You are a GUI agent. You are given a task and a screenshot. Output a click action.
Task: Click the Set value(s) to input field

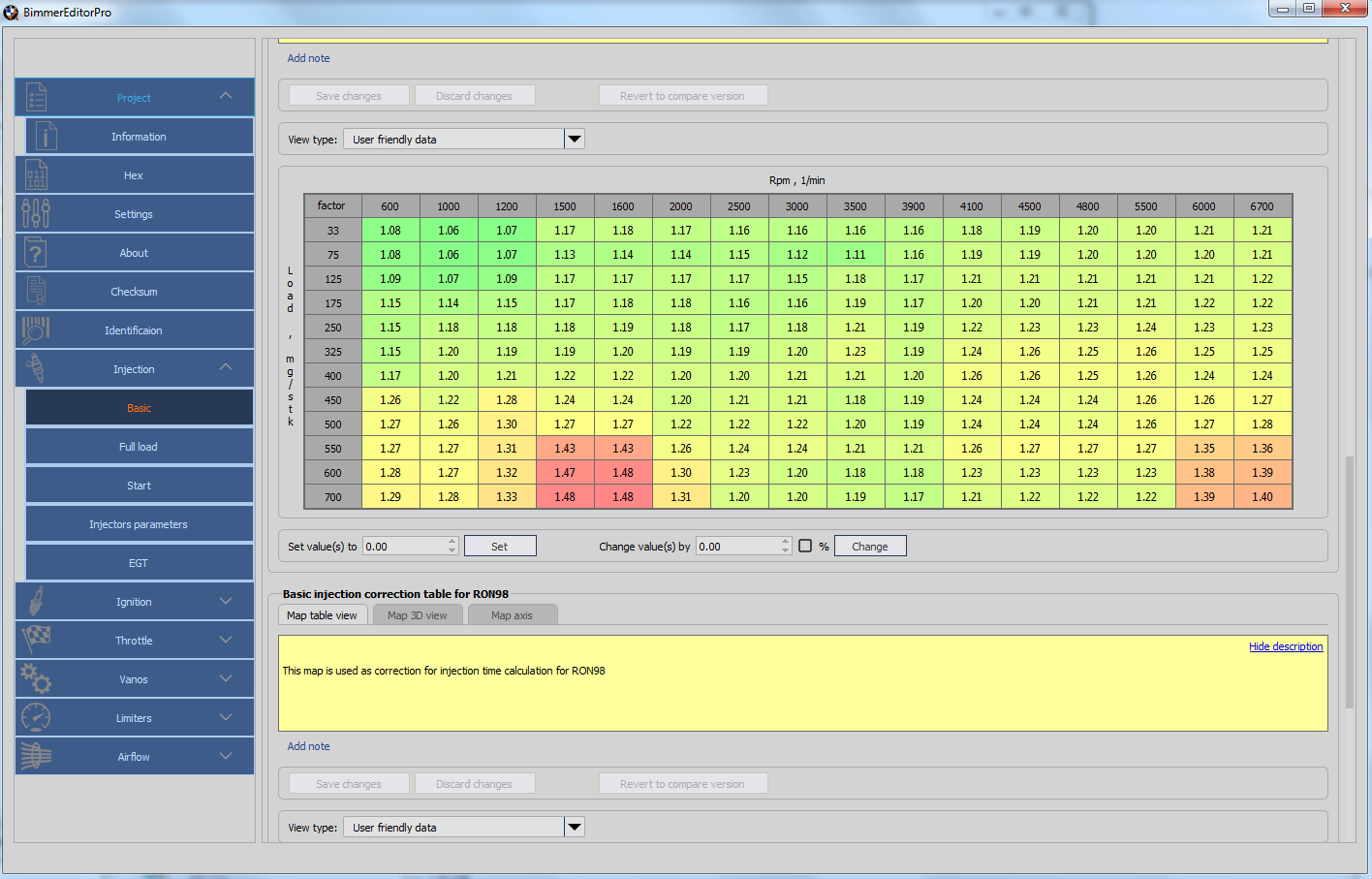pyautogui.click(x=404, y=547)
